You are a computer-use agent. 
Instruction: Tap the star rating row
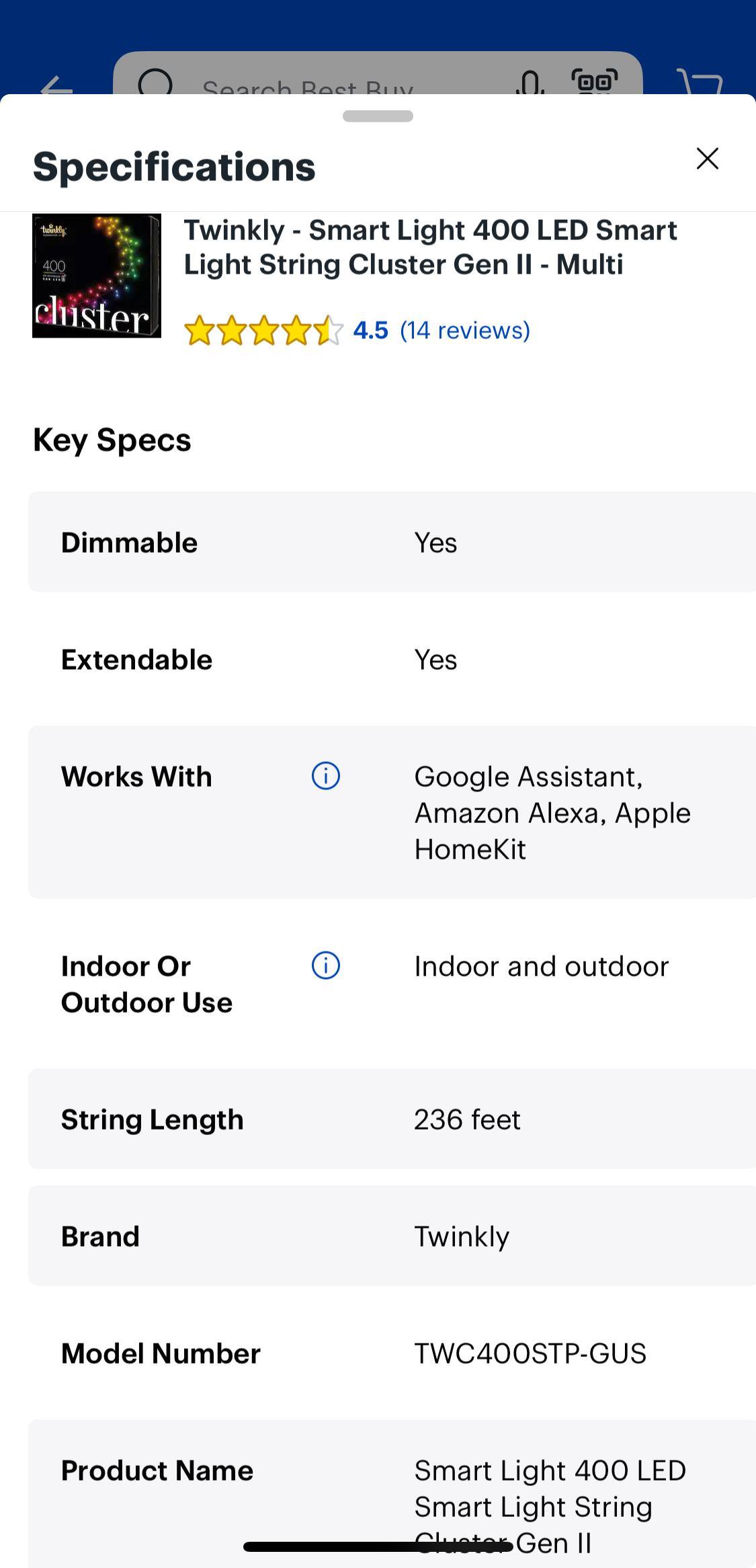point(263,330)
